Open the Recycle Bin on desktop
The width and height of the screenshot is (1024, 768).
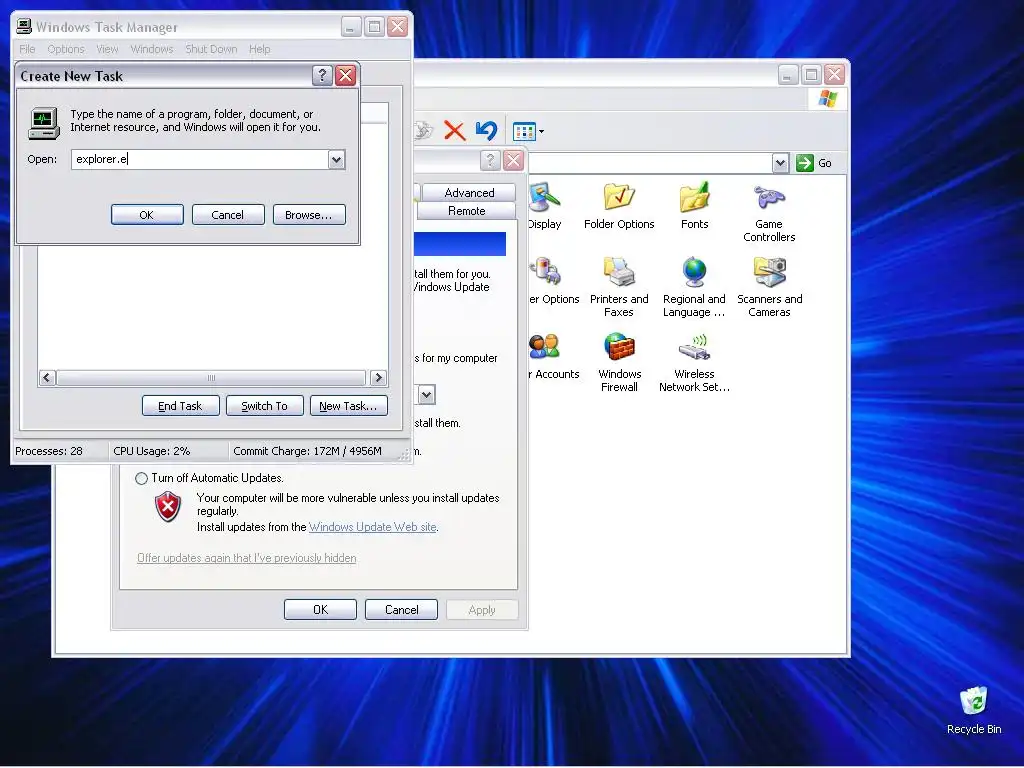click(x=974, y=711)
